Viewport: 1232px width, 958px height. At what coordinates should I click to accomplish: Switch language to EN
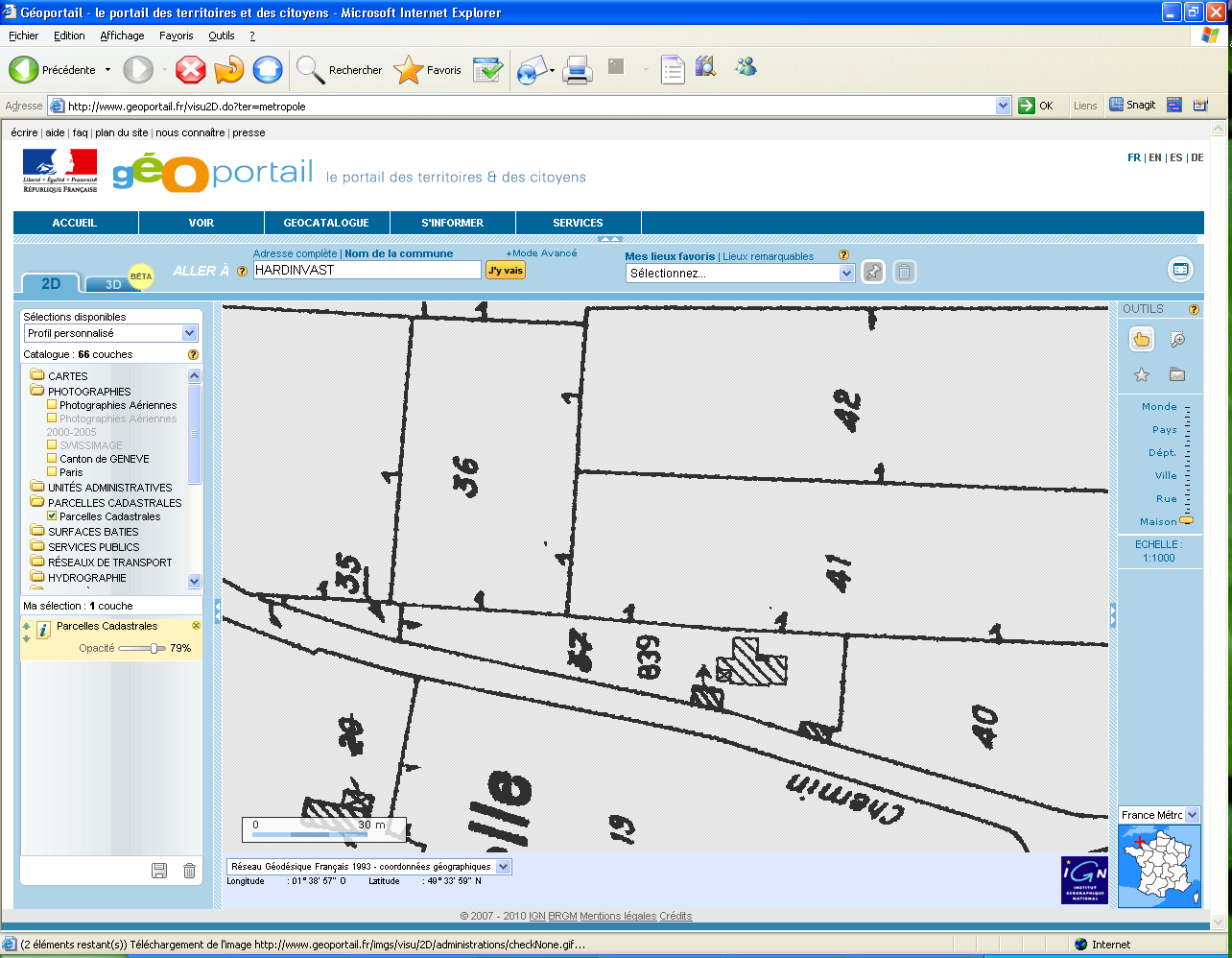(x=1155, y=157)
